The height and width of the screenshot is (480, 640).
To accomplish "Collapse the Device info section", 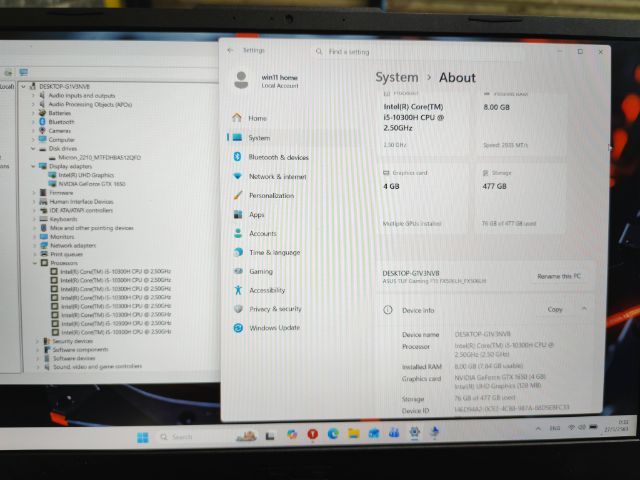I will (x=584, y=309).
